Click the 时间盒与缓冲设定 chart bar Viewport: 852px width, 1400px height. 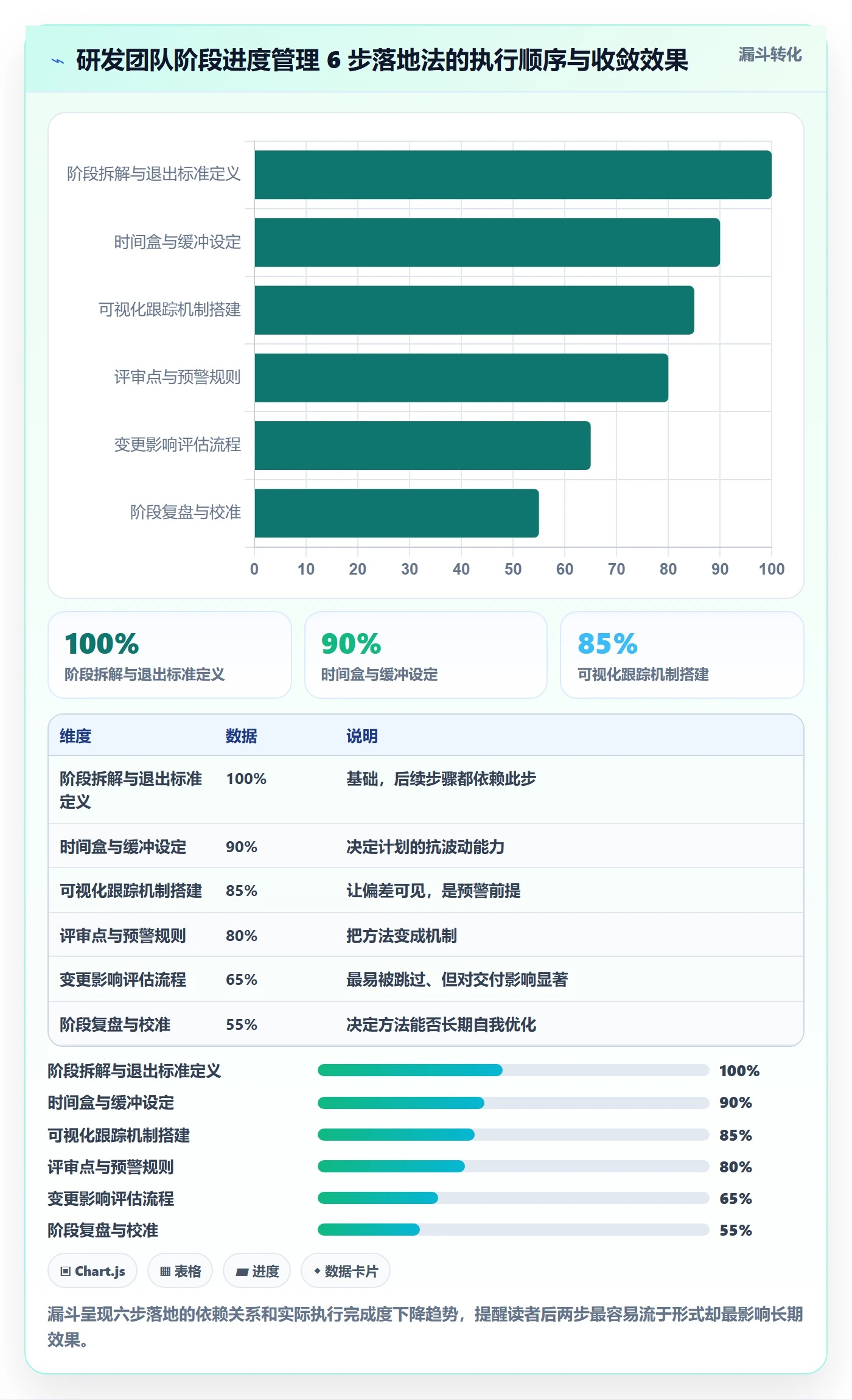click(x=487, y=242)
